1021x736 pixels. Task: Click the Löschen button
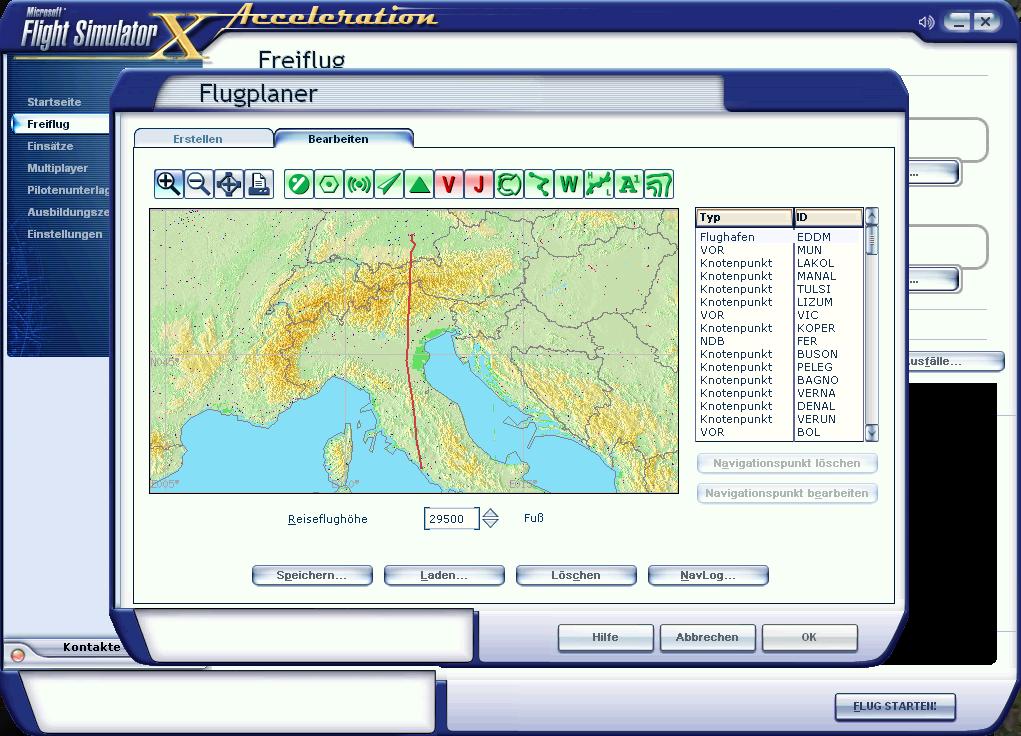(576, 575)
